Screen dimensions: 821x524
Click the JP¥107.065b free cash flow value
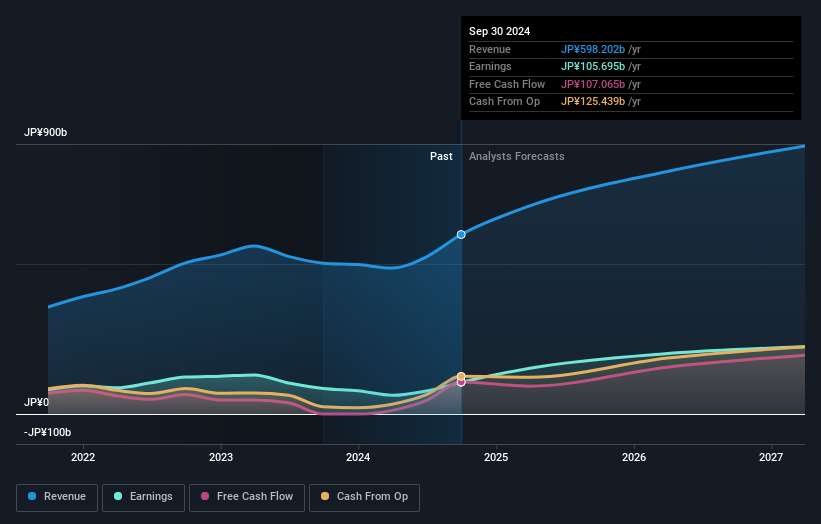[x=593, y=84]
